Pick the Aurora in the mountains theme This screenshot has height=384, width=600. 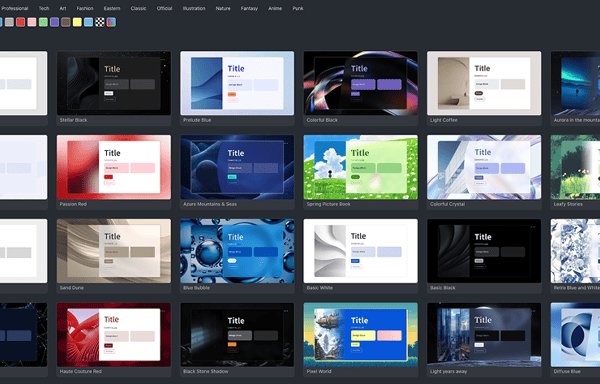[575, 88]
